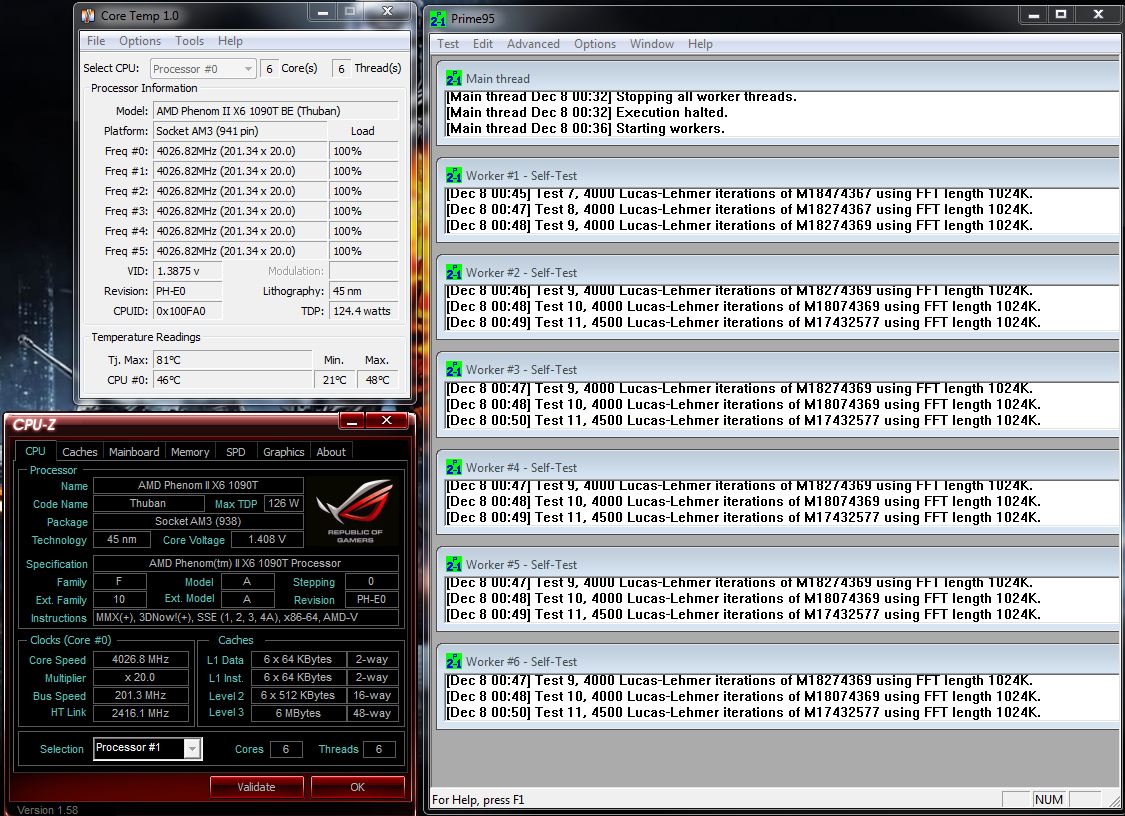1125x816 pixels.
Task: Open Prime95 Options menu
Action: pos(595,44)
